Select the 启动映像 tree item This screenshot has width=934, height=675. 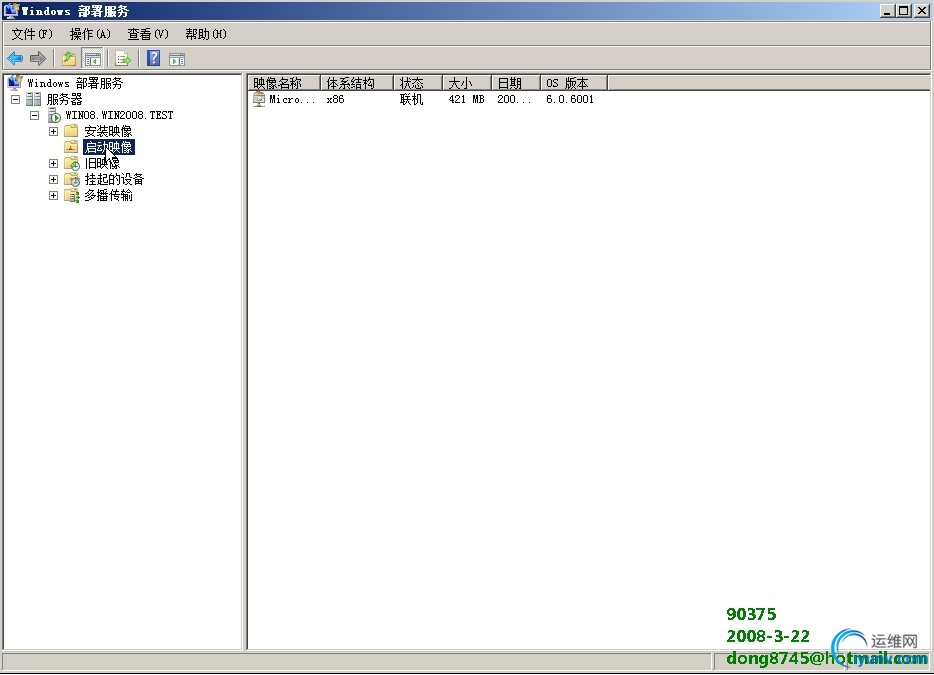click(108, 147)
